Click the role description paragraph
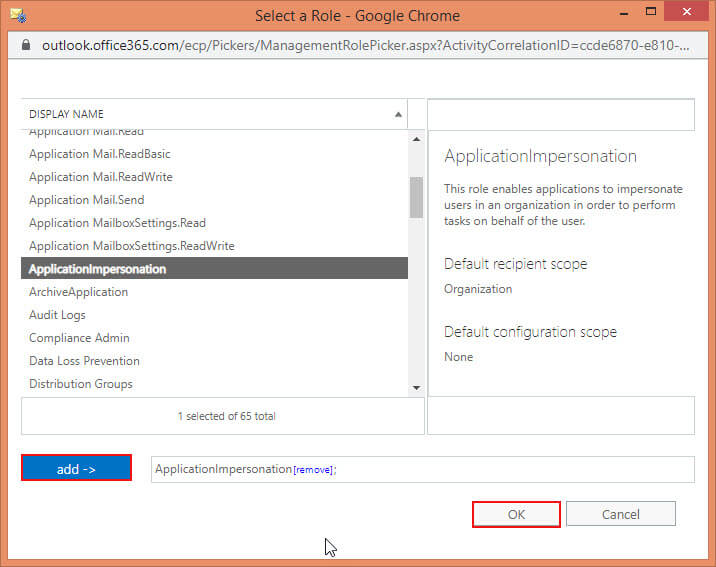Screen dimensions: 716x567 (563, 205)
